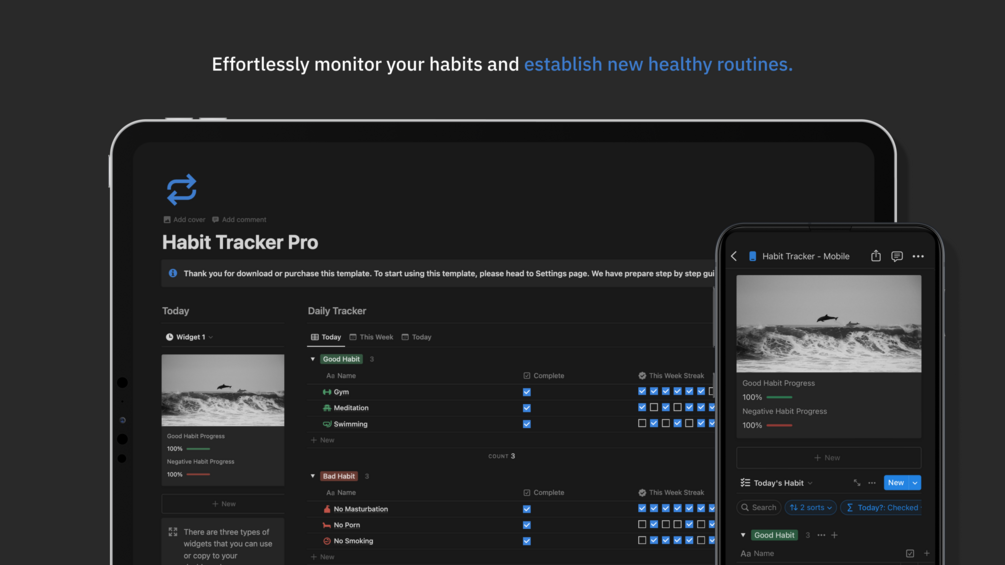Open the three-dot menu in the phone header
The width and height of the screenshot is (1005, 565).
918,256
